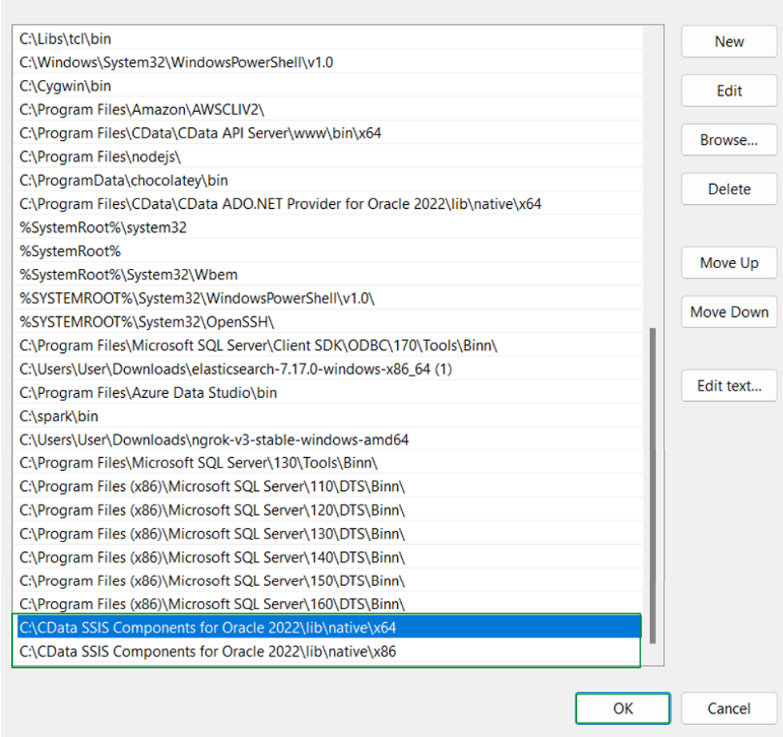The height and width of the screenshot is (737, 783).
Task: Select CData API Server www\bin\x64 path
Action: [x=328, y=133]
